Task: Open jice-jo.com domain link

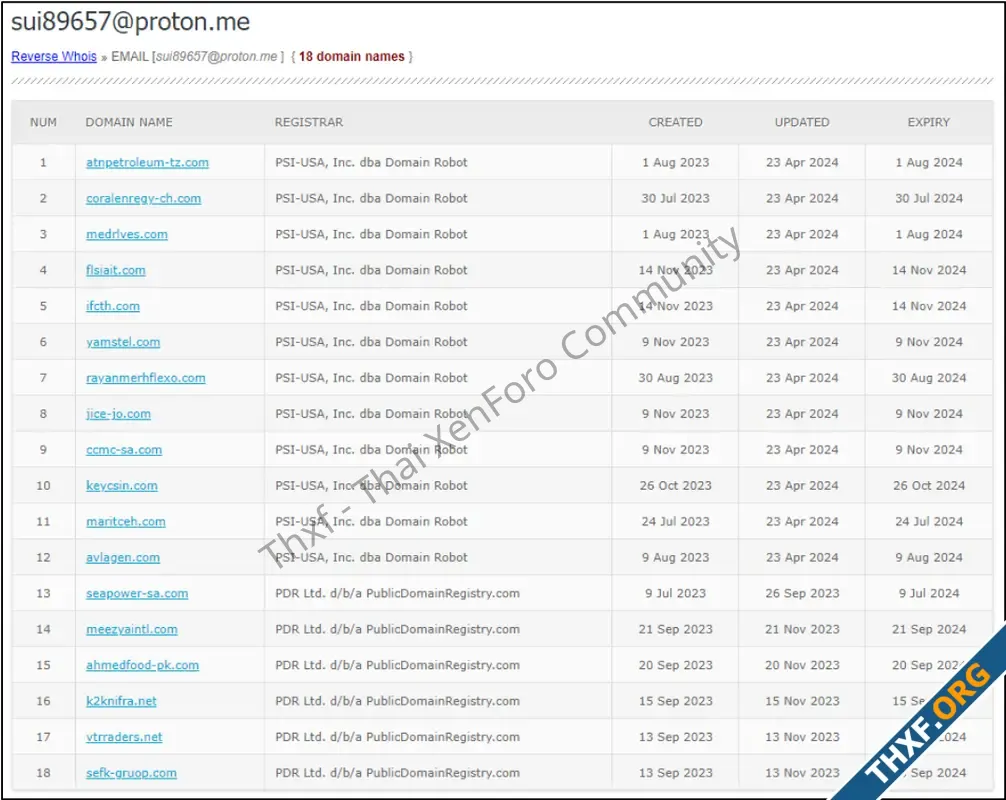Action: [x=119, y=414]
